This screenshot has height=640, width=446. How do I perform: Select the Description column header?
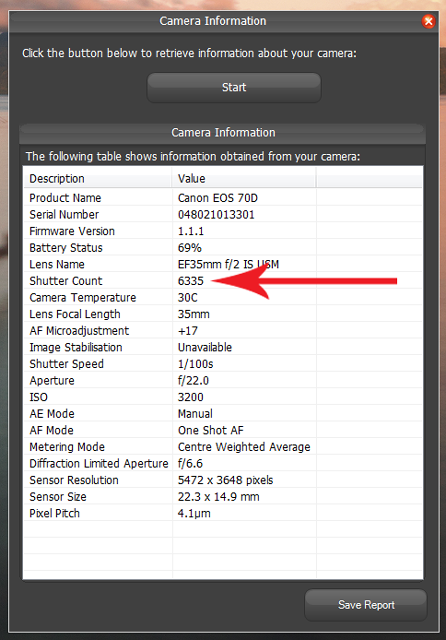tap(98, 179)
